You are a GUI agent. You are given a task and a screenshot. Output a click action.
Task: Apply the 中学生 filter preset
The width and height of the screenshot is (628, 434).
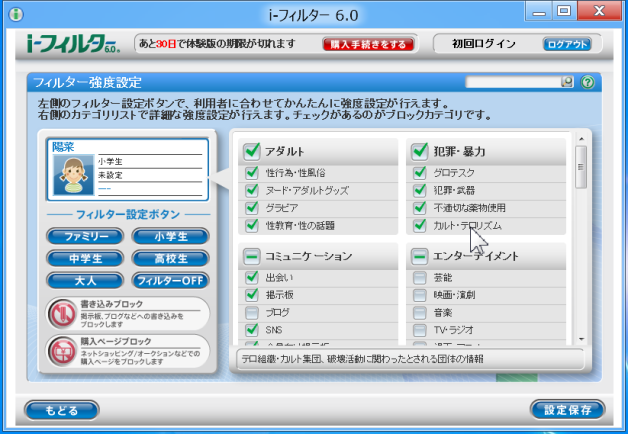85,259
